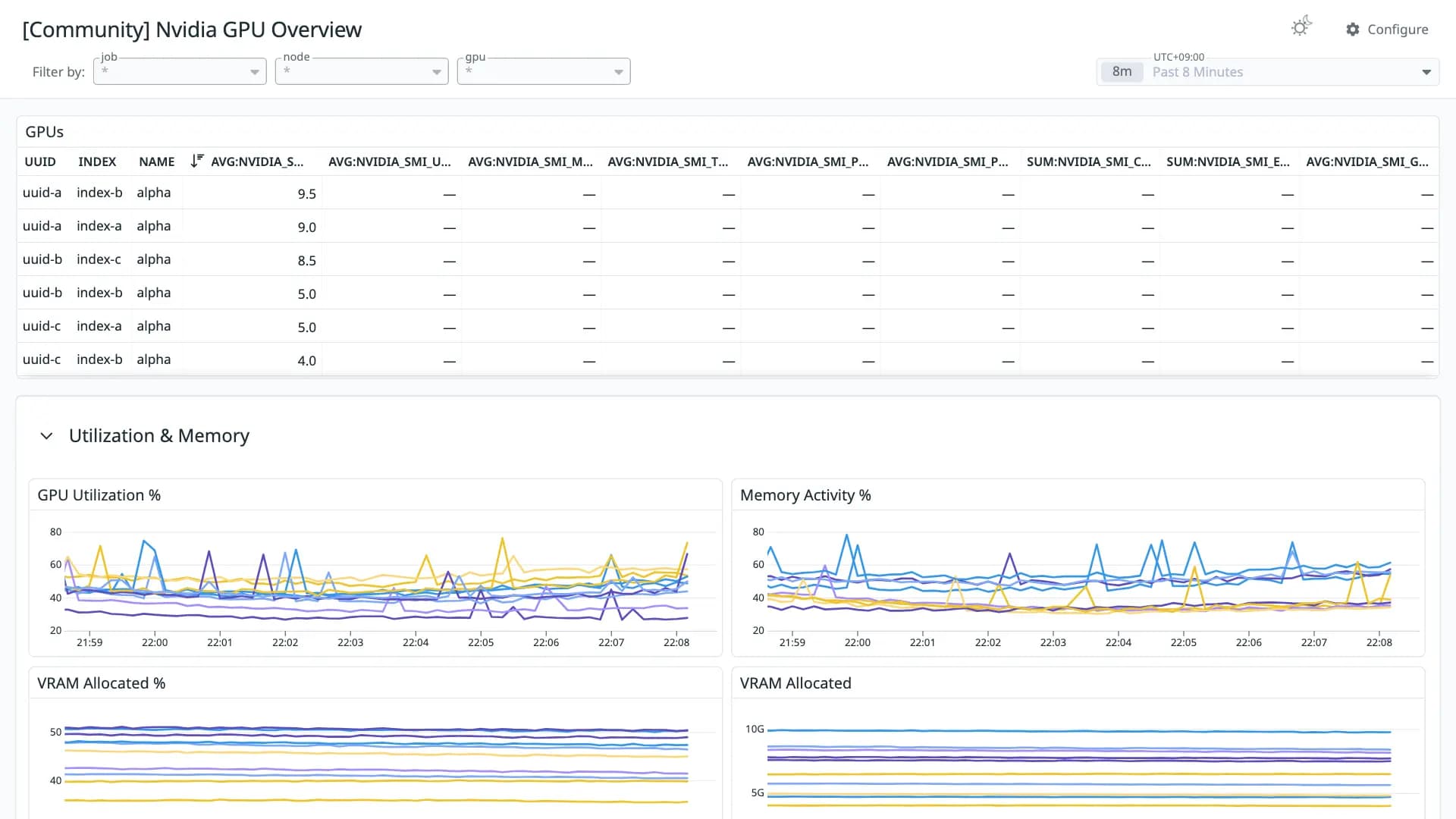Click the SUM:NVIDIA_SMI_C... column header
Image resolution: width=1456 pixels, height=819 pixels.
1088,162
